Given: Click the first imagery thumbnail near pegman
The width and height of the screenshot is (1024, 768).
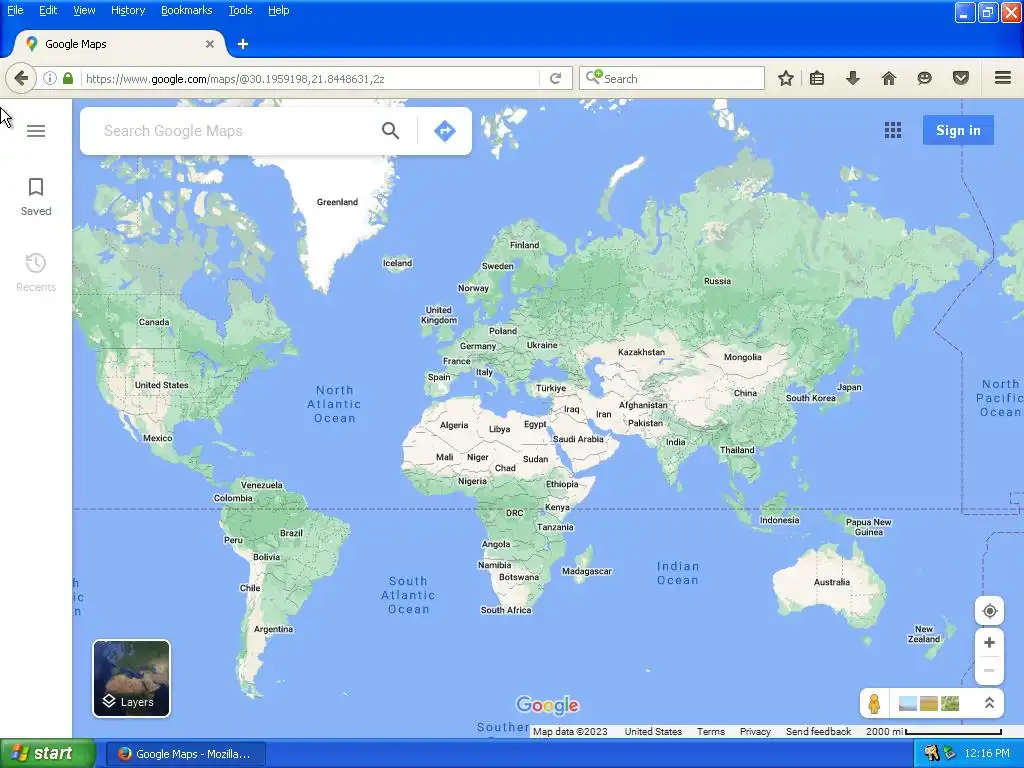Looking at the screenshot, I should pyautogui.click(x=908, y=703).
